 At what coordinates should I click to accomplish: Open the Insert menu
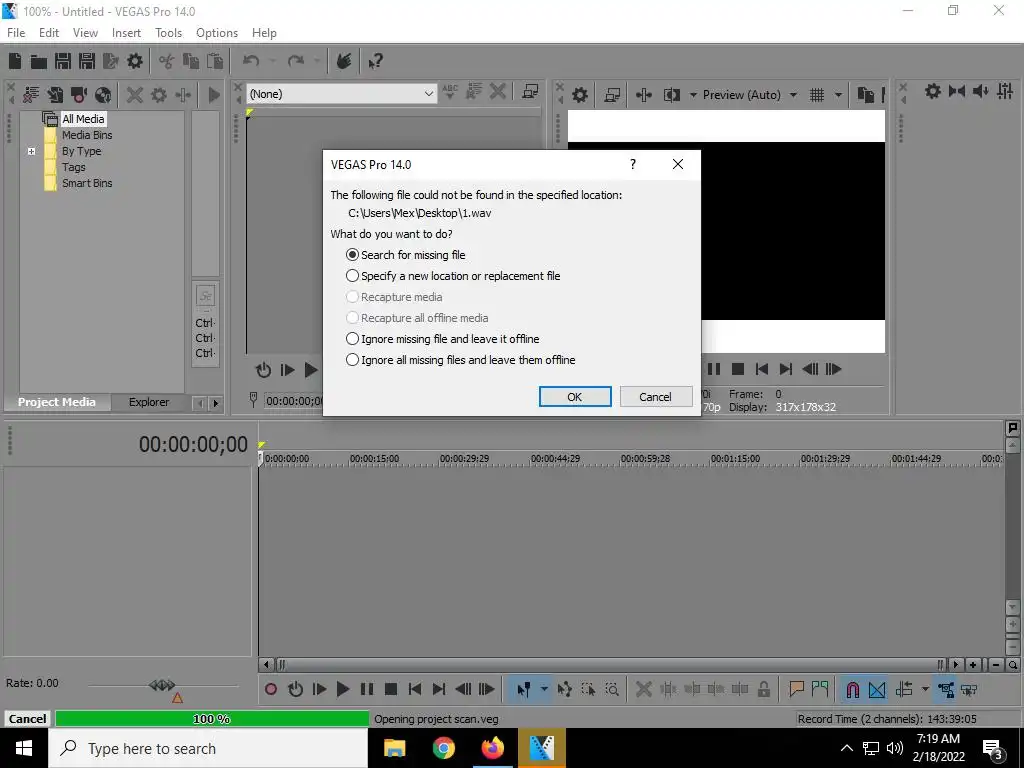point(126,33)
